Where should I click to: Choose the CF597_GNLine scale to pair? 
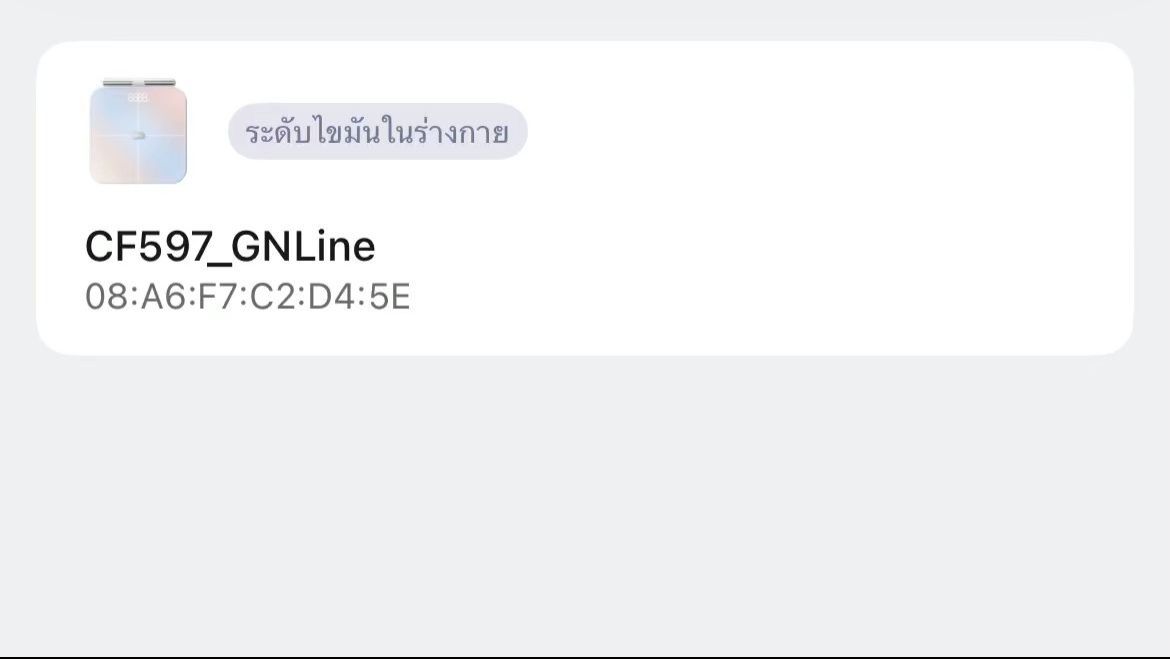584,198
